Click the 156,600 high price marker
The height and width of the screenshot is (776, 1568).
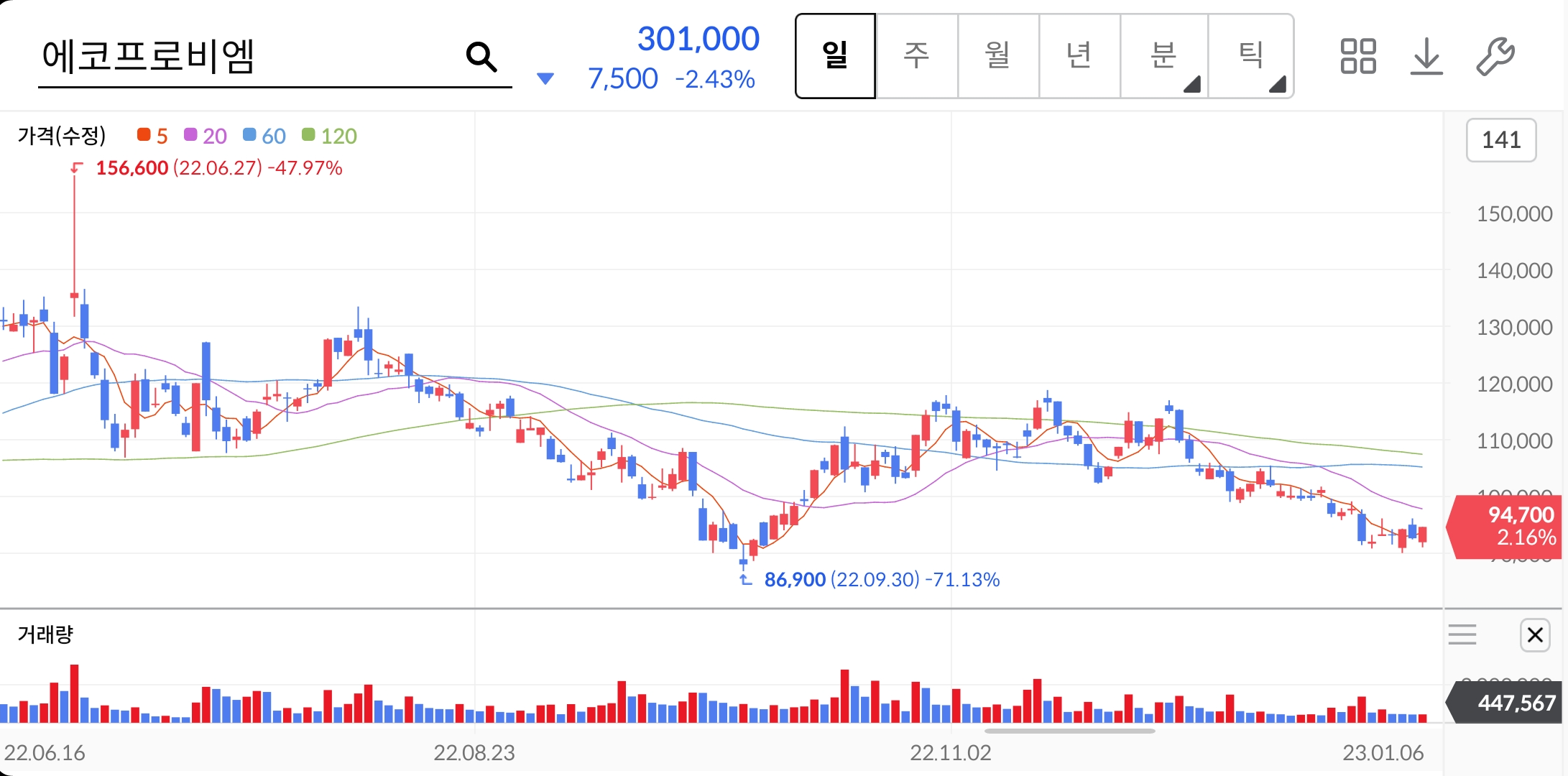pos(132,168)
